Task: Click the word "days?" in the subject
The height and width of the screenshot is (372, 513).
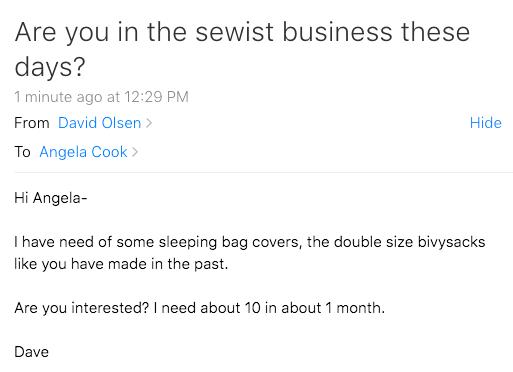Action: point(50,67)
